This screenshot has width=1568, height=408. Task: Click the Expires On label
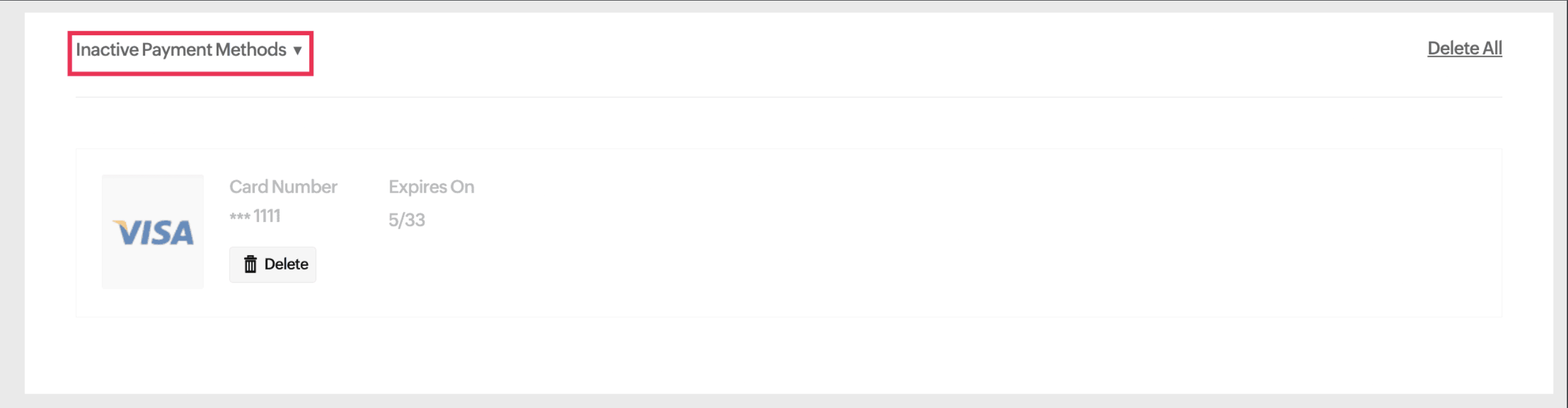(431, 187)
